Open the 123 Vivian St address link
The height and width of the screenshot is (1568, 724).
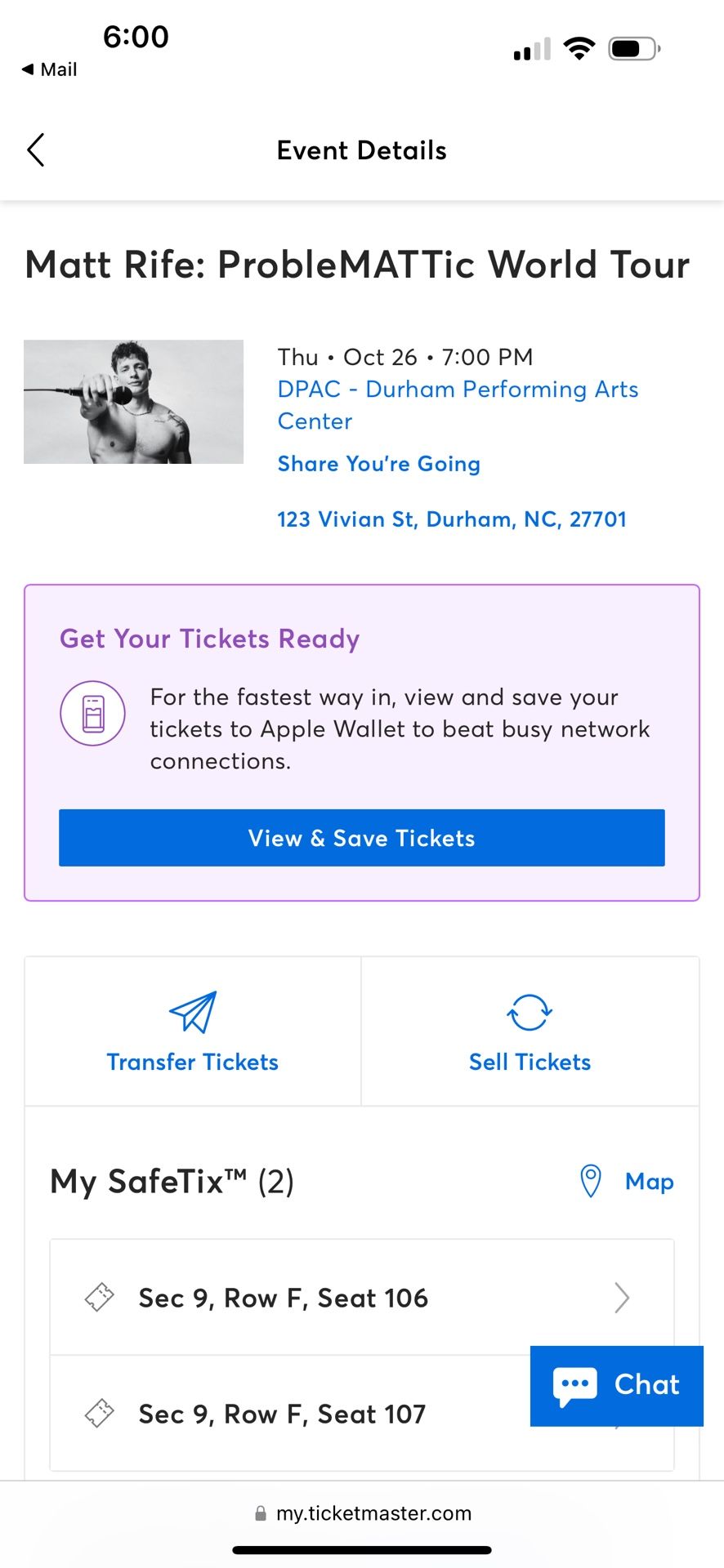452,519
